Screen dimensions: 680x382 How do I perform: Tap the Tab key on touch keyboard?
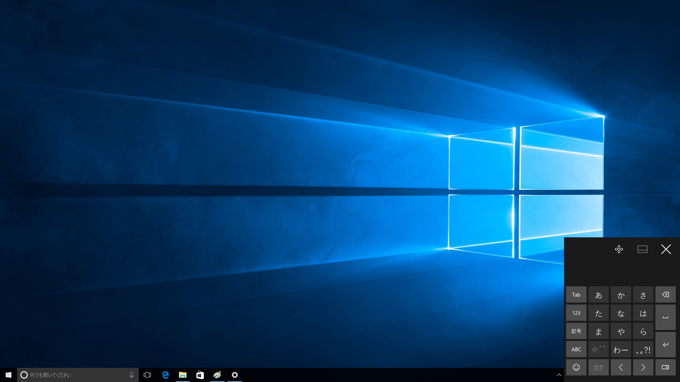576,295
